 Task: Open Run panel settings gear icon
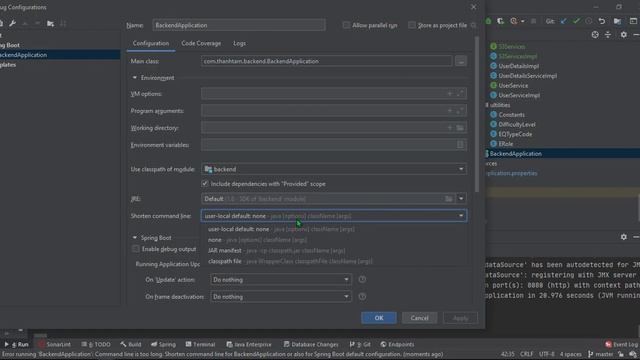[624, 237]
